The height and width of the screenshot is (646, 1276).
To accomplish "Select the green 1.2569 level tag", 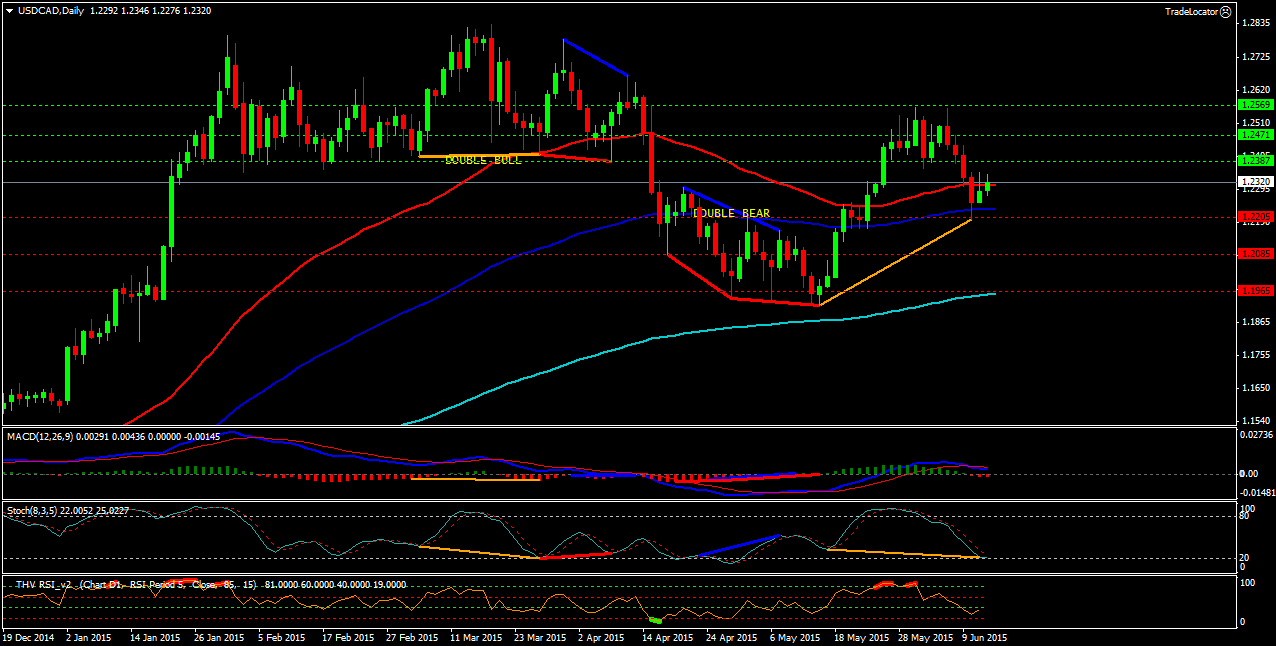I will (x=1254, y=104).
